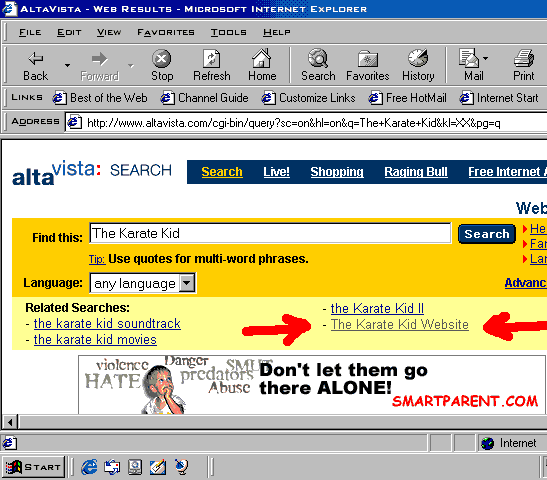Click the IE icon in the title bar
This screenshot has width=547, height=480.
[x=9, y=9]
